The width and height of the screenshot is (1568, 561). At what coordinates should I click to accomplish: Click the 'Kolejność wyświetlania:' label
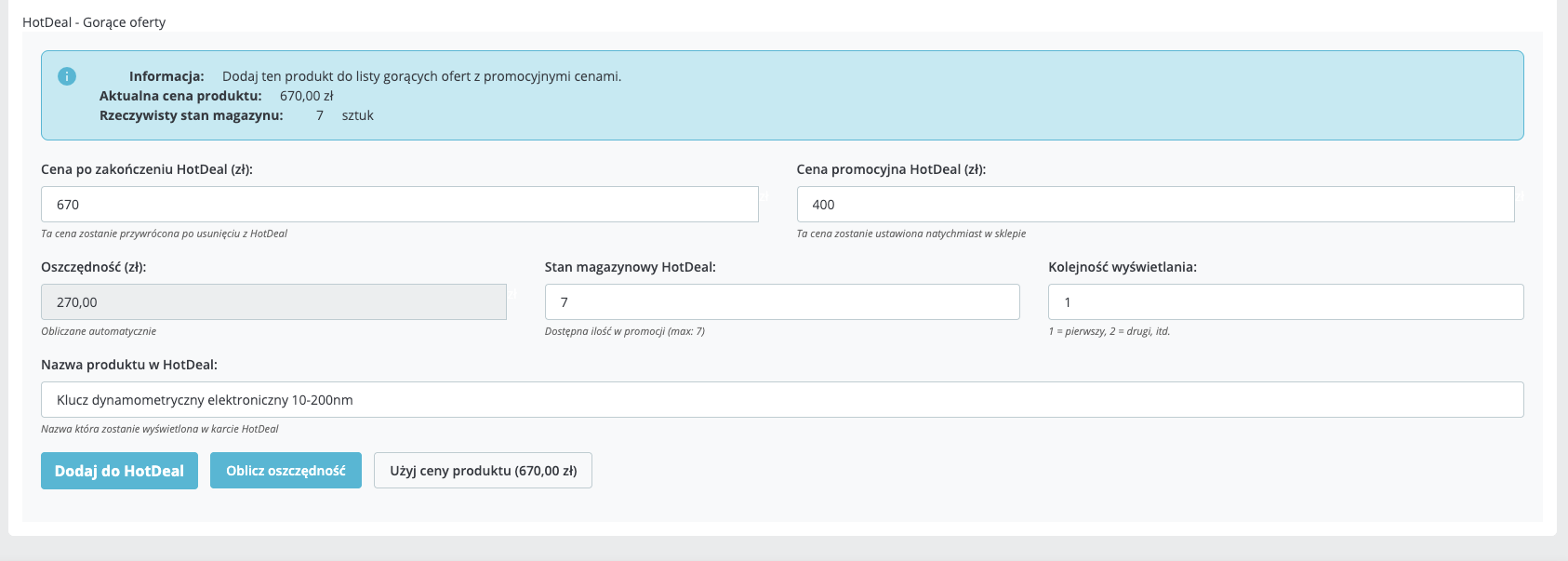tap(1123, 267)
